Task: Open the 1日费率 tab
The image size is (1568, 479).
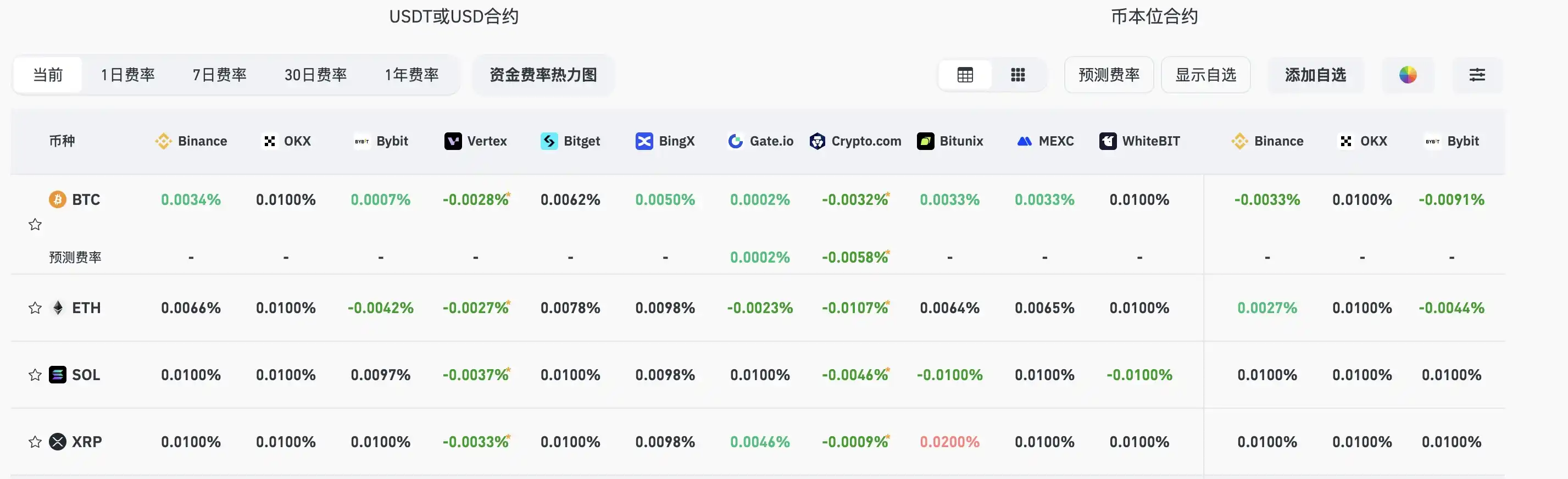Action: (x=128, y=75)
